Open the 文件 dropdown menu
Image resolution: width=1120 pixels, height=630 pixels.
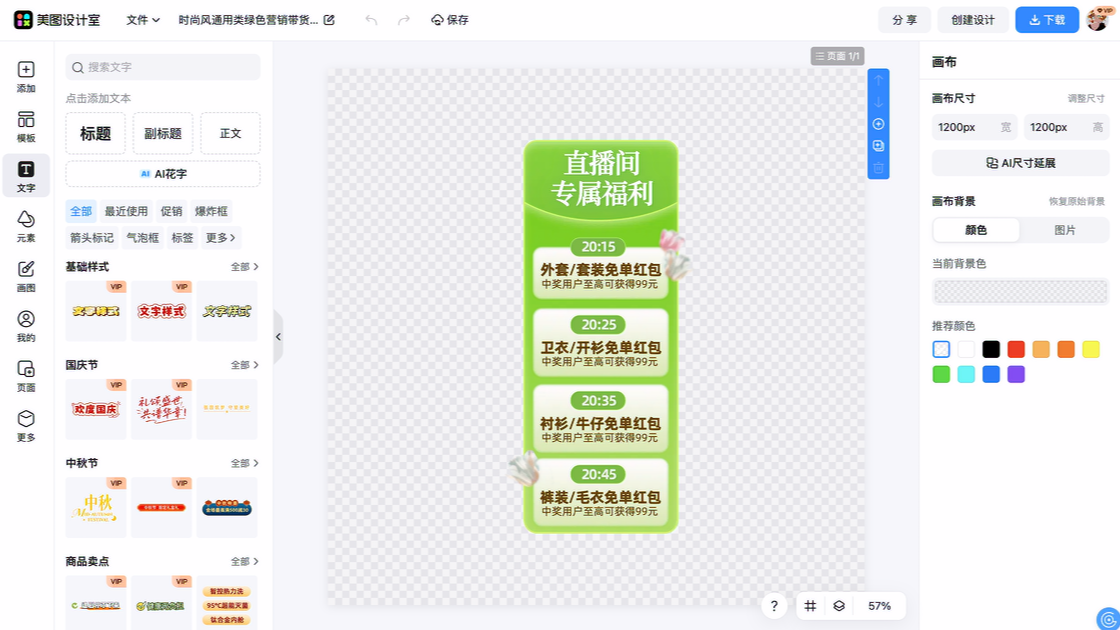pos(143,20)
